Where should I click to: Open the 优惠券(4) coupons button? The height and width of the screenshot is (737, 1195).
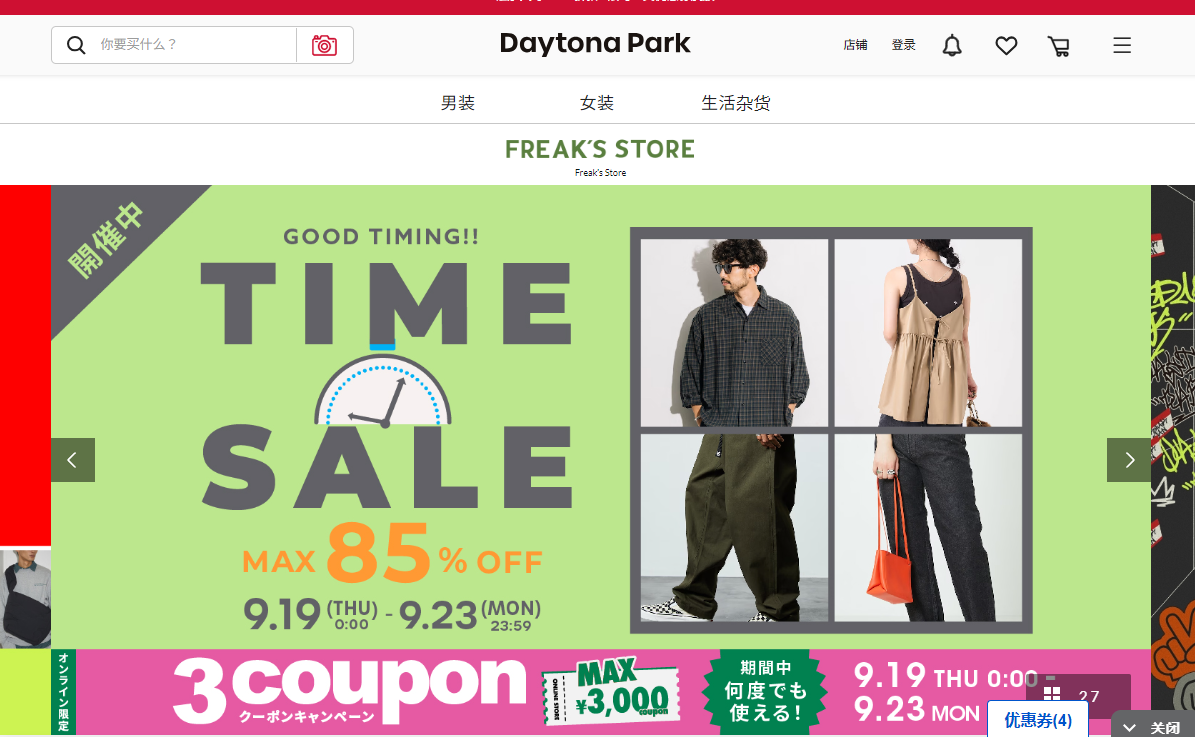tap(1037, 719)
